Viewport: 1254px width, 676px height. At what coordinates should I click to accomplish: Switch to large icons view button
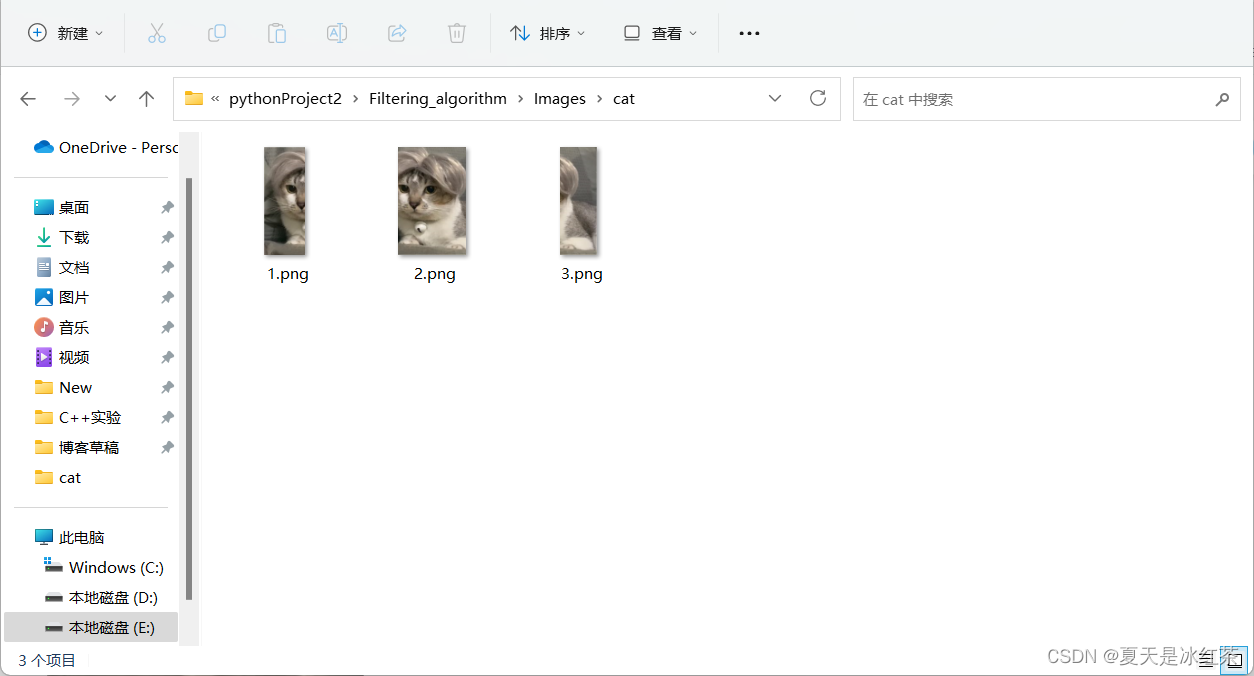point(1235,659)
